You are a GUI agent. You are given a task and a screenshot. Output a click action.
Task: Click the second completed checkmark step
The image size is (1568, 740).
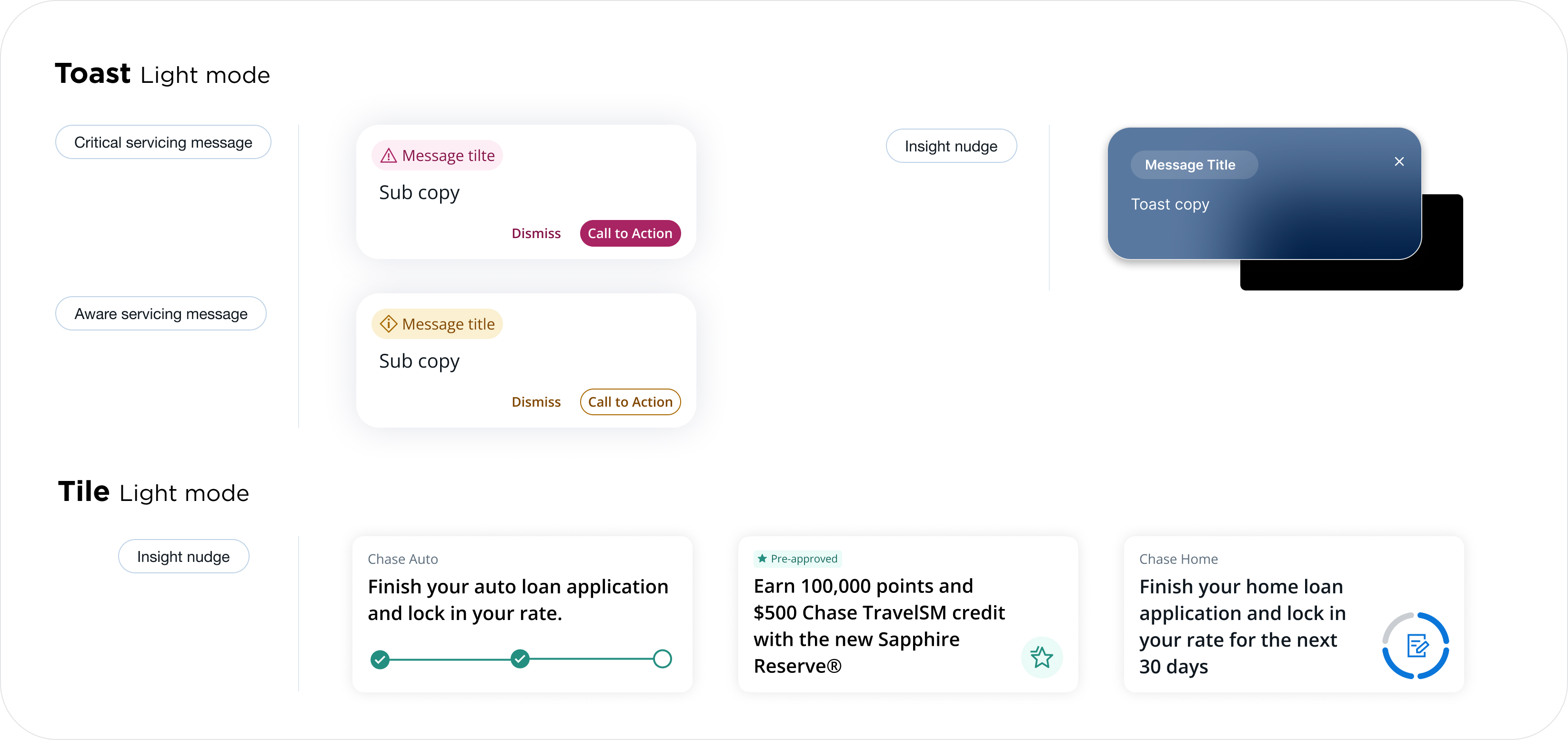[x=520, y=659]
